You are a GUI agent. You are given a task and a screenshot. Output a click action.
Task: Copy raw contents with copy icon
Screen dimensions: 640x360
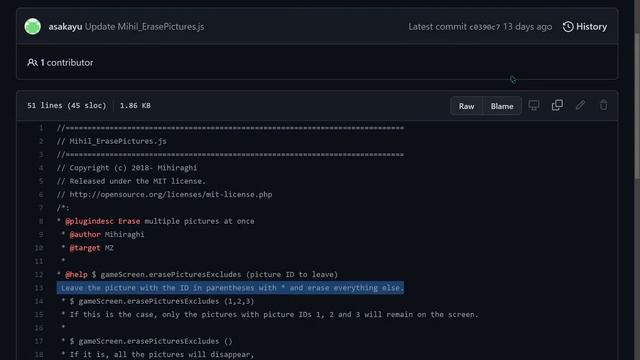557,105
